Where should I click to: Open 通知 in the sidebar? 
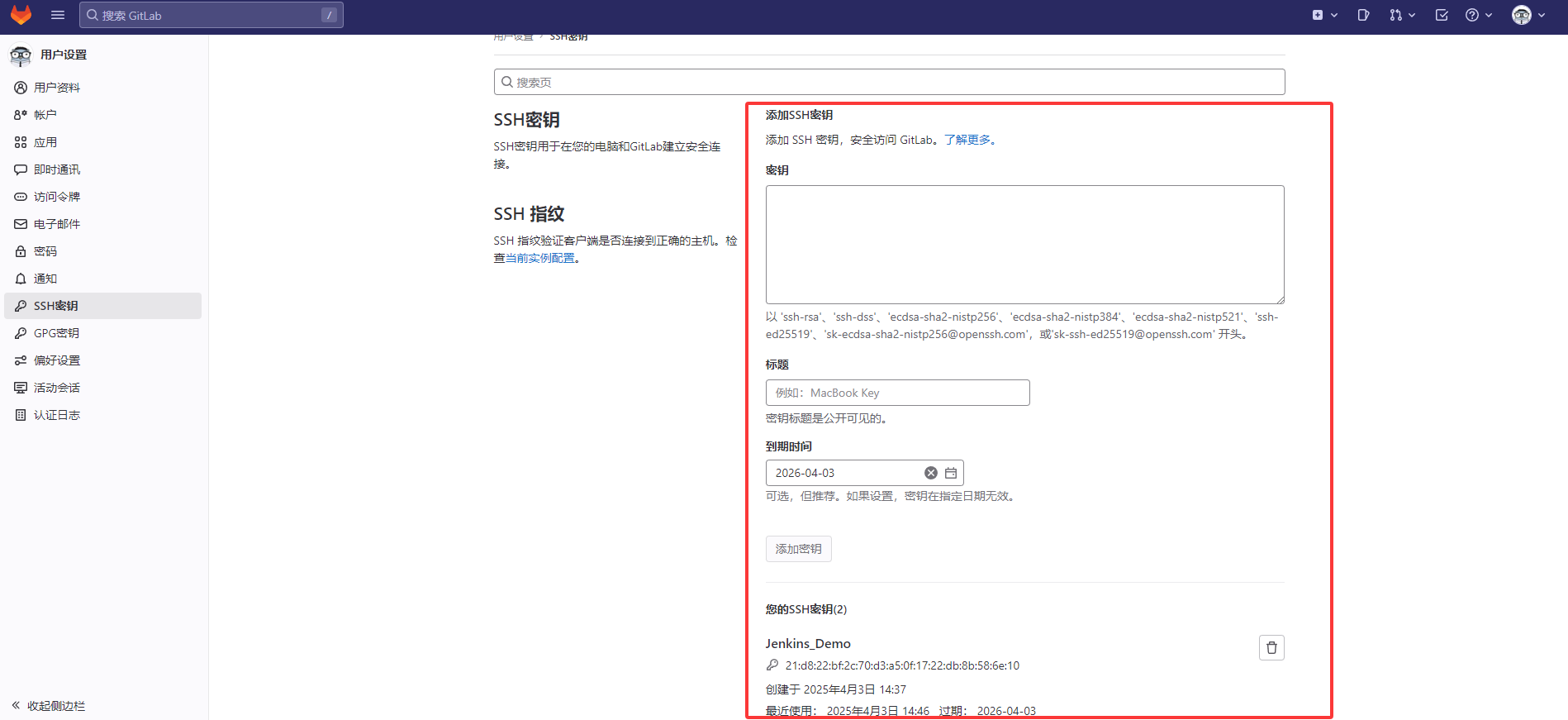click(x=103, y=279)
